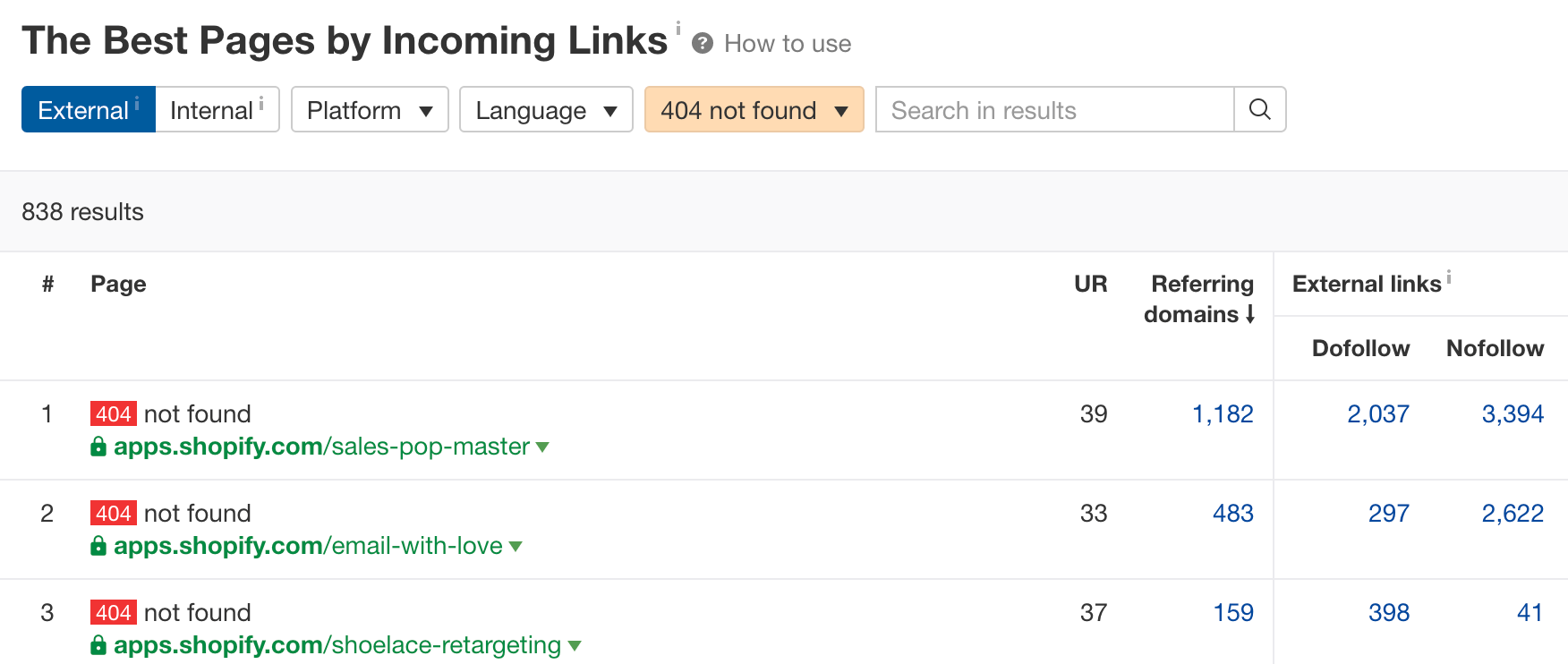Switch to the External tab

click(x=89, y=109)
